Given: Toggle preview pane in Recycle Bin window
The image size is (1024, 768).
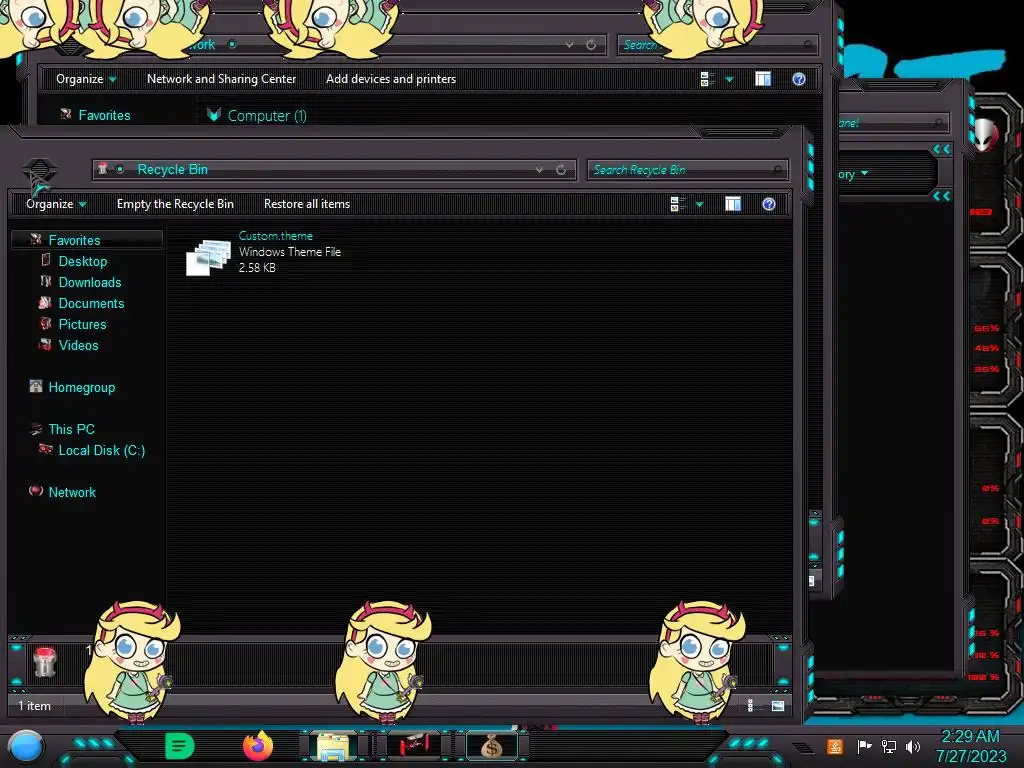Looking at the screenshot, I should (733, 204).
